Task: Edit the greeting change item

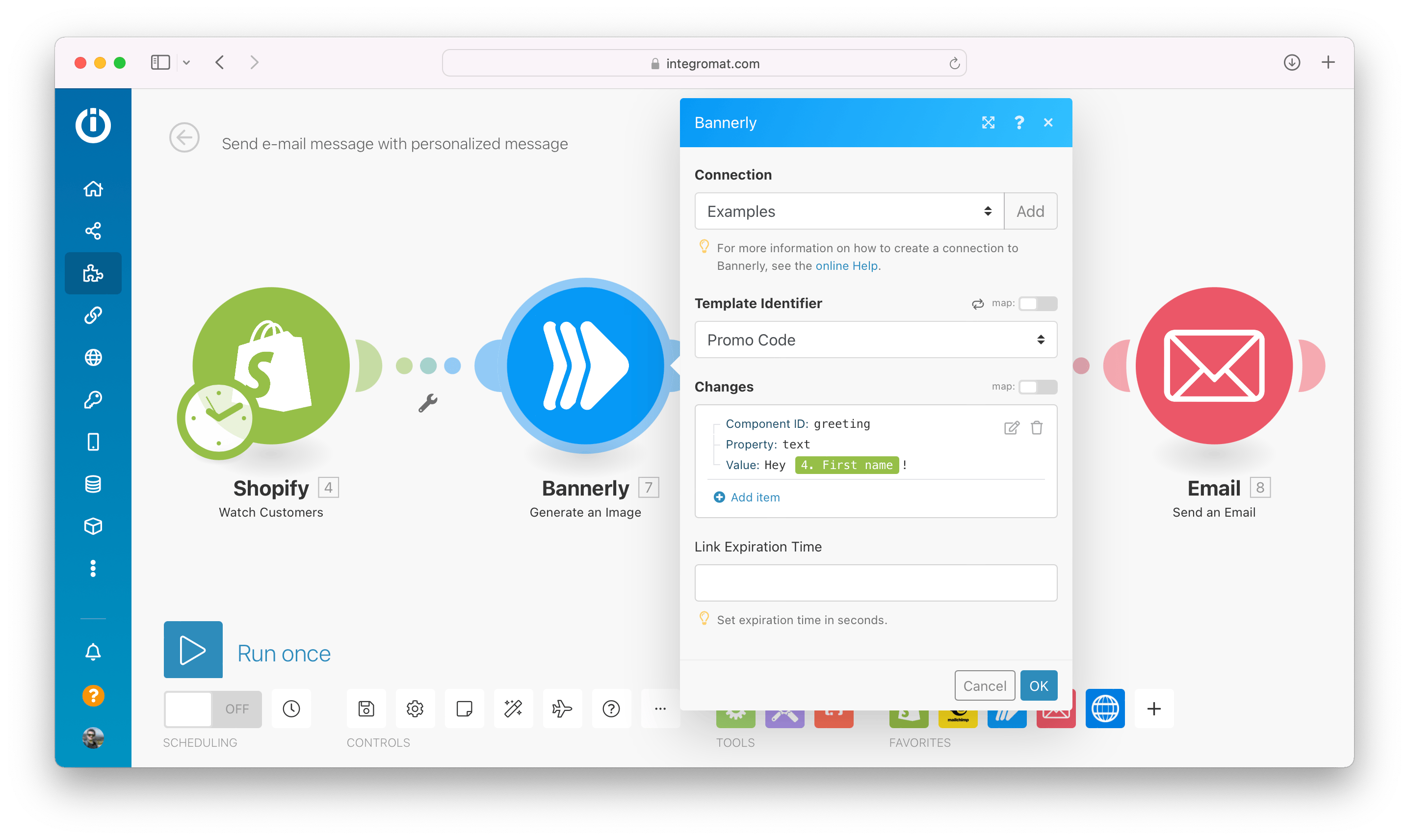Action: click(1011, 427)
